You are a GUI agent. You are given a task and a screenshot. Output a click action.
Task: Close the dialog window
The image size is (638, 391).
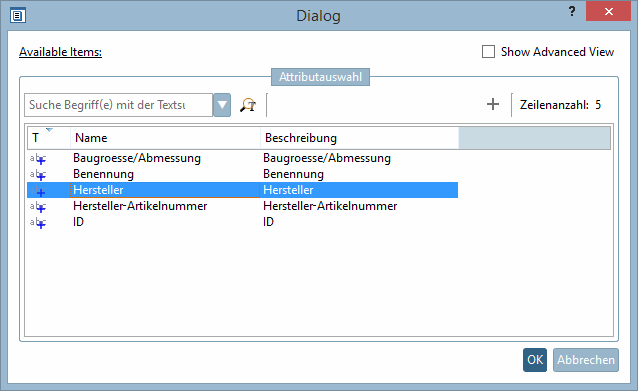pos(608,11)
